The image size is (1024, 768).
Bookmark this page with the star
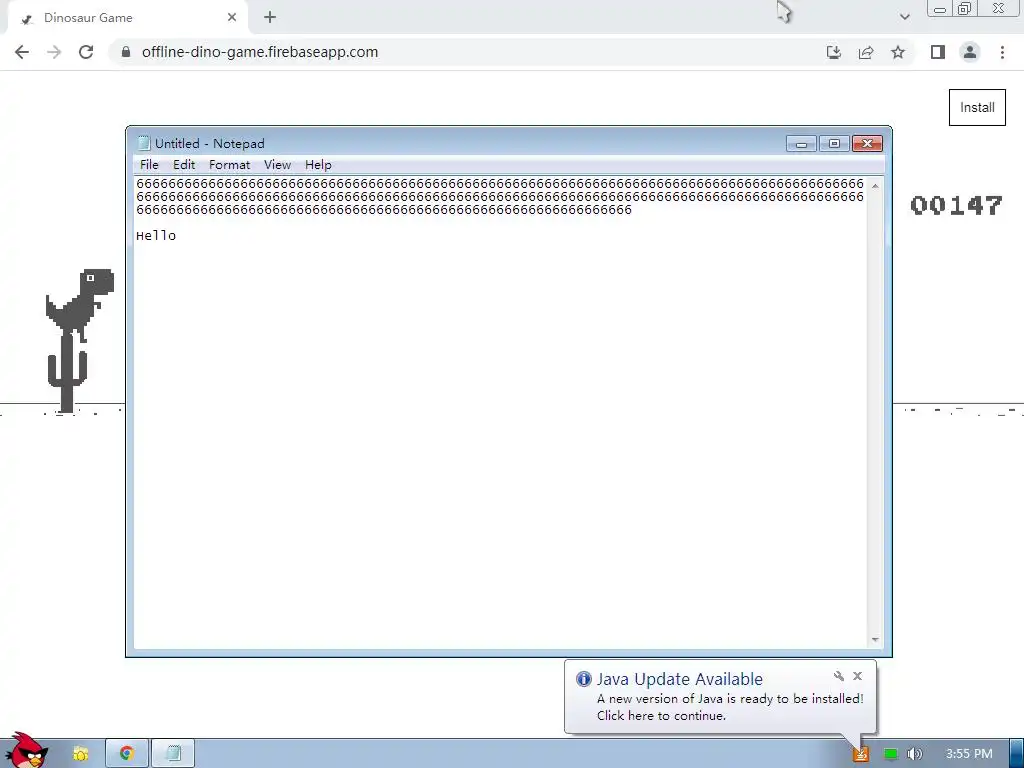click(x=898, y=52)
